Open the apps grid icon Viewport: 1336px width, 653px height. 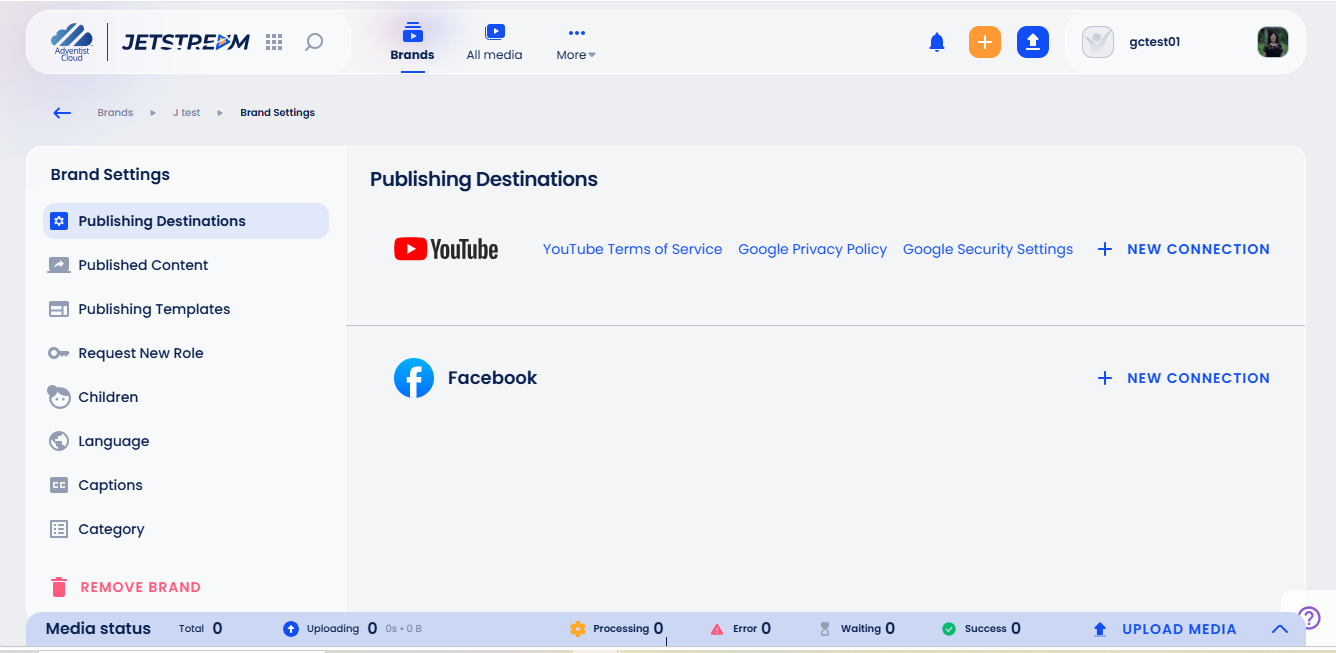(x=274, y=42)
